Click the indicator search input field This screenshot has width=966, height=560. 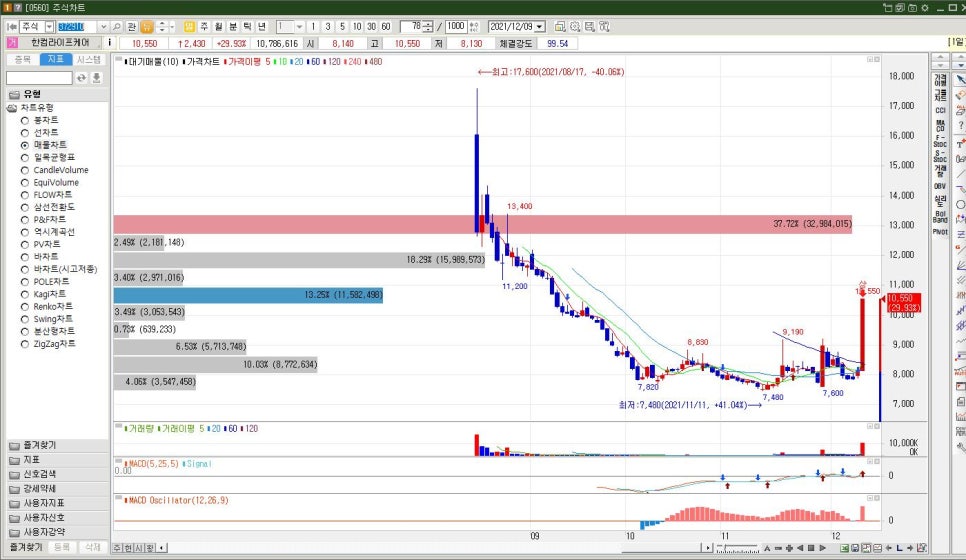pos(39,78)
